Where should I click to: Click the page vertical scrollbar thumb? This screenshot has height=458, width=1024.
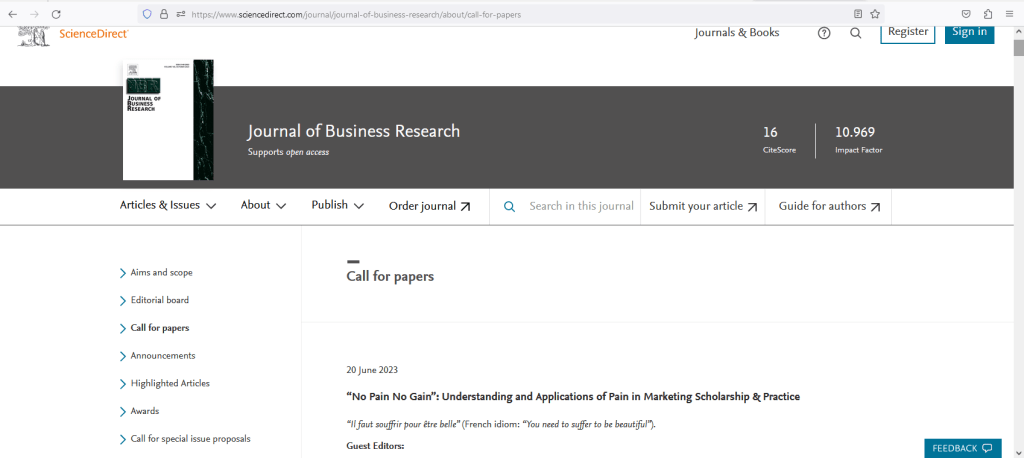coord(1018,48)
